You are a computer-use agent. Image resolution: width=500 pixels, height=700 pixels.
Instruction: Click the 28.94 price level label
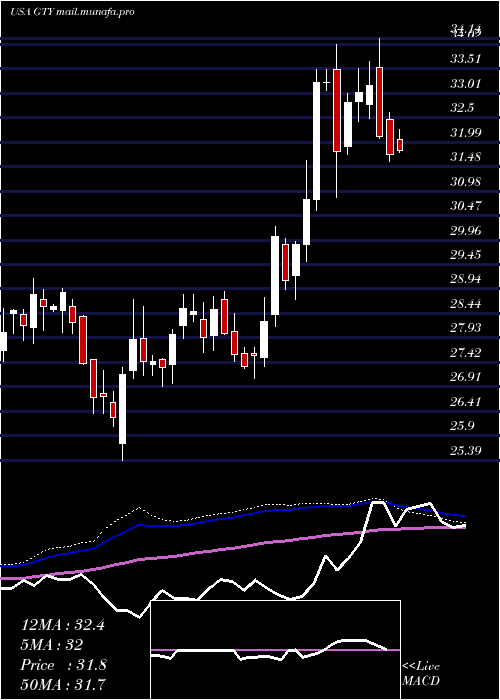466,279
